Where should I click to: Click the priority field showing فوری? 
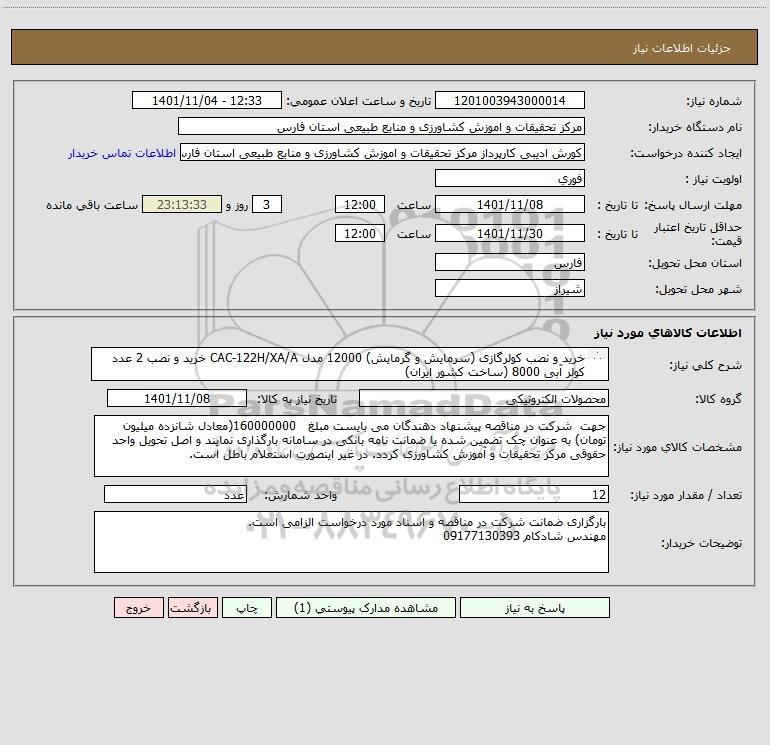click(510, 178)
